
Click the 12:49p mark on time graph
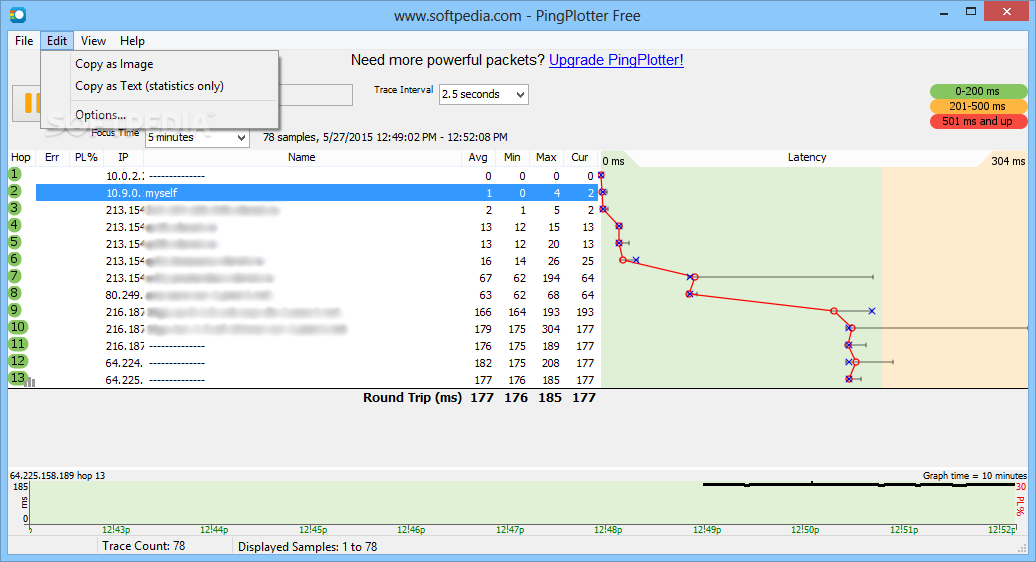pos(707,530)
